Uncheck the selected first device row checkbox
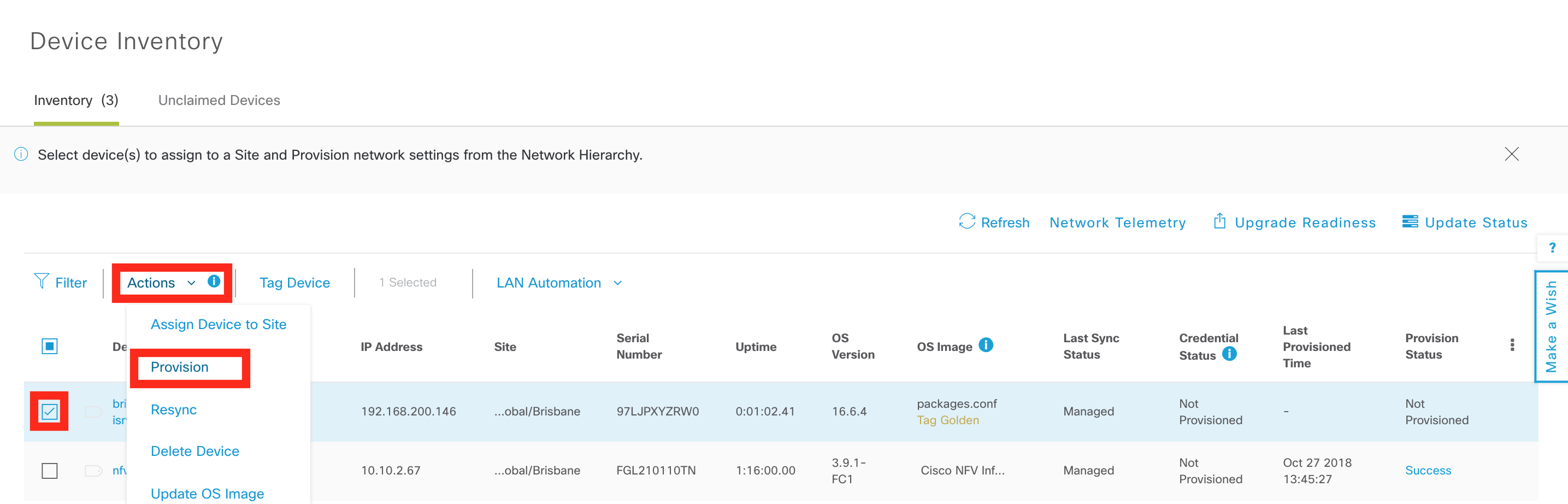 coord(50,412)
